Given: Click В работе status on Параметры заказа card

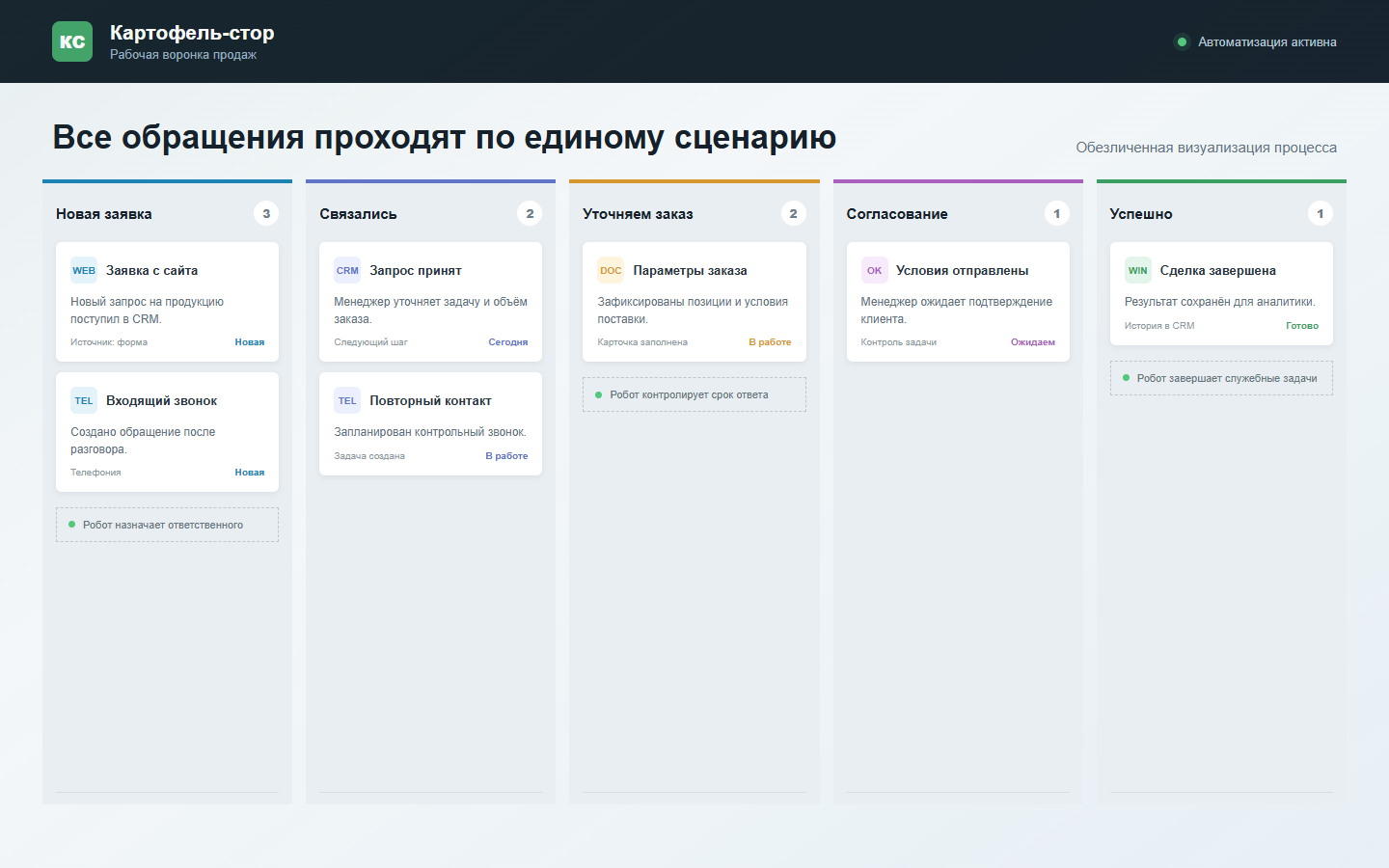Looking at the screenshot, I should click(770, 342).
